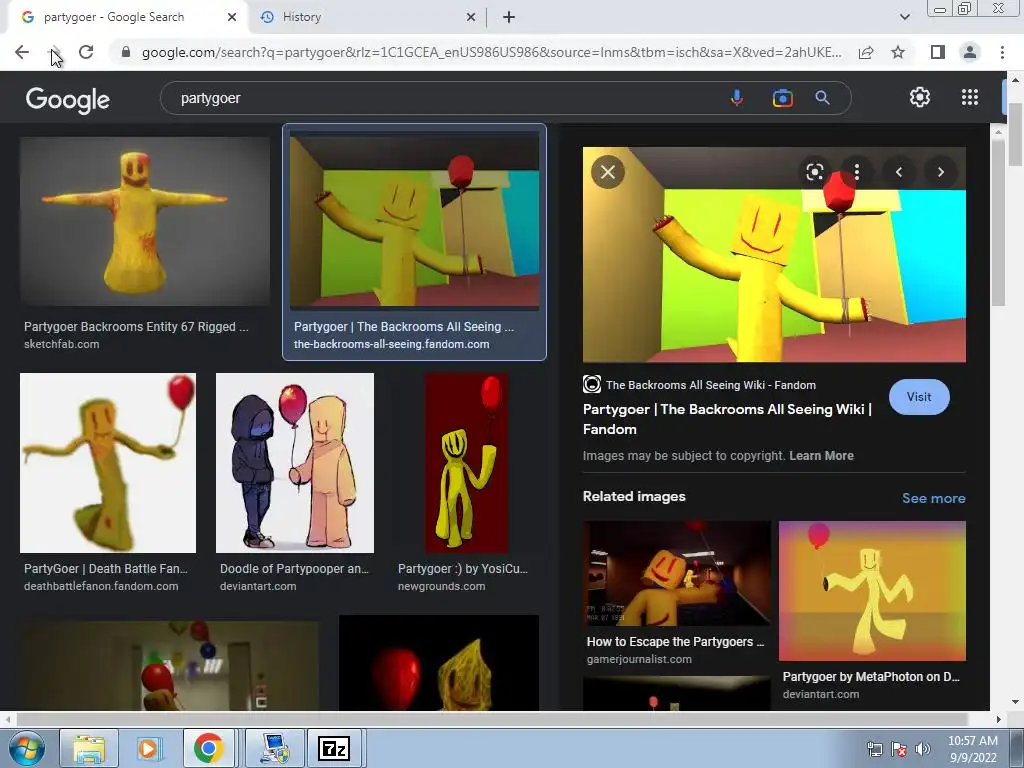Bookmark this page with the star icon
1024x768 pixels.
click(x=898, y=52)
